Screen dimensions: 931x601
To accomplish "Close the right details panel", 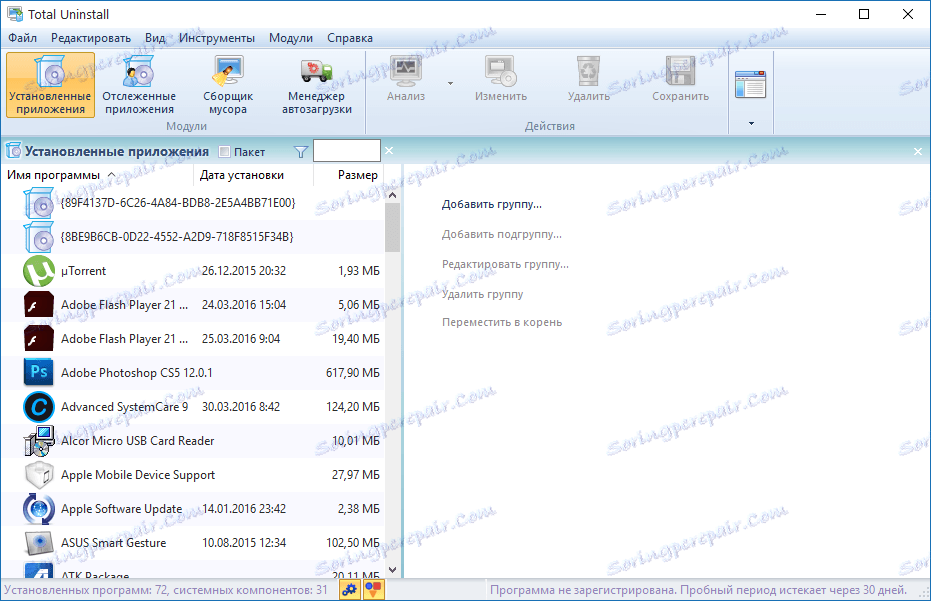I will [918, 152].
